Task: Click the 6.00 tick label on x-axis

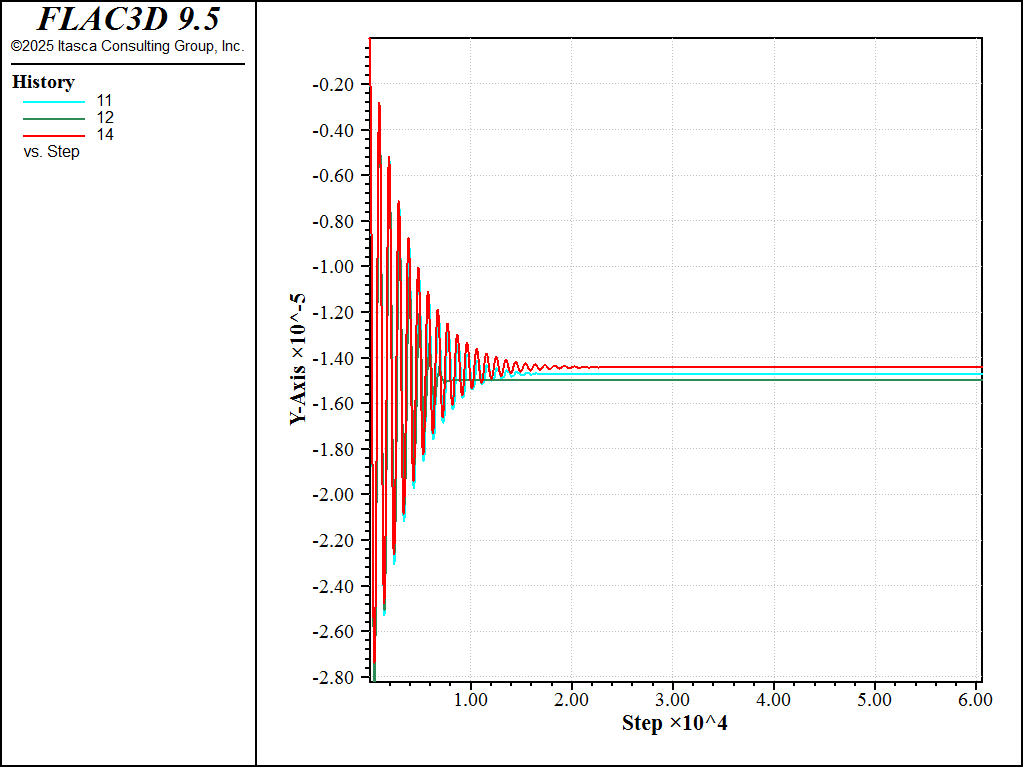Action: coord(976,700)
